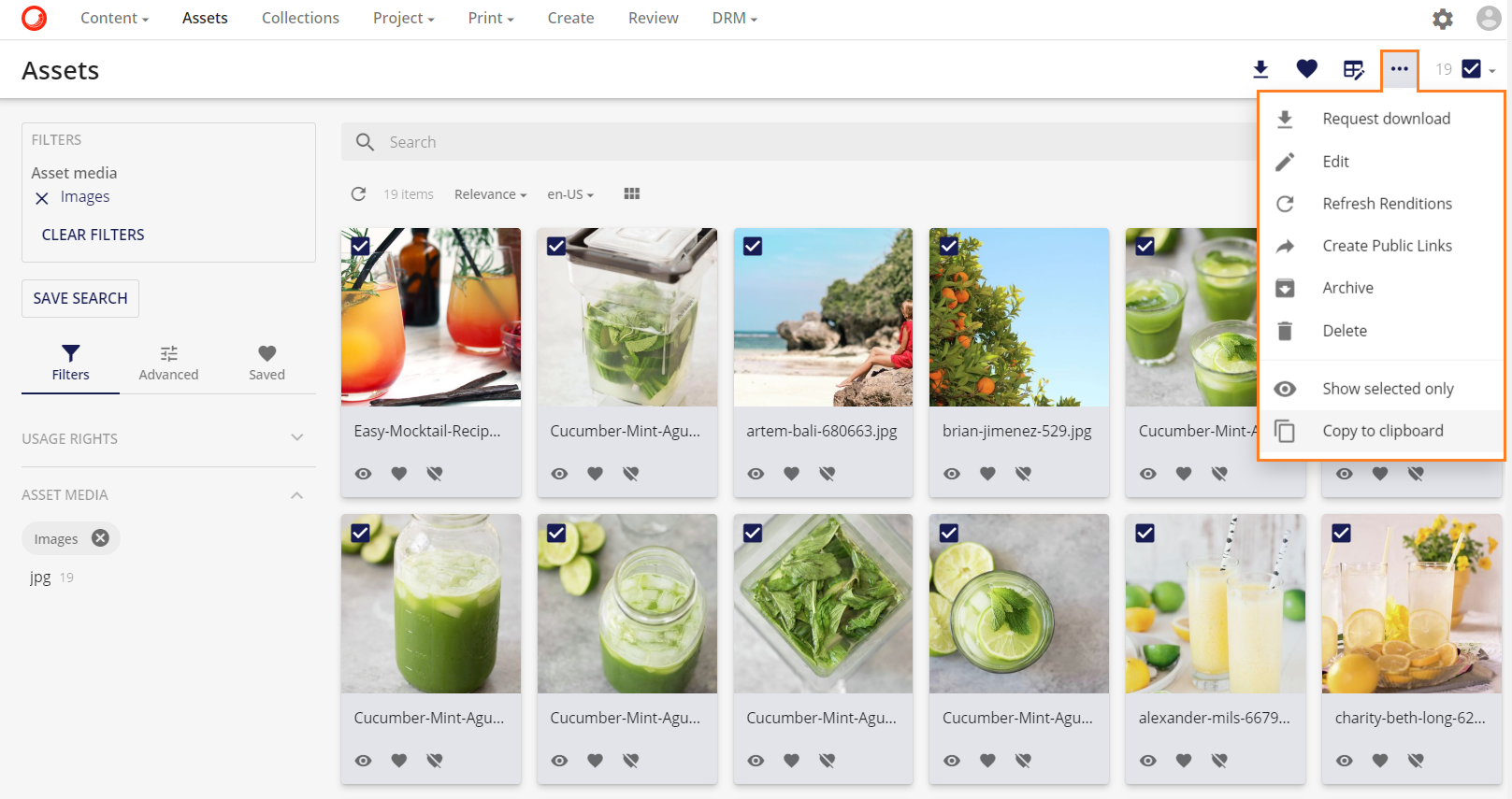Uncheck the artem-bali-680663.jpg checkbox
The height and width of the screenshot is (799, 1512).
coord(753,246)
